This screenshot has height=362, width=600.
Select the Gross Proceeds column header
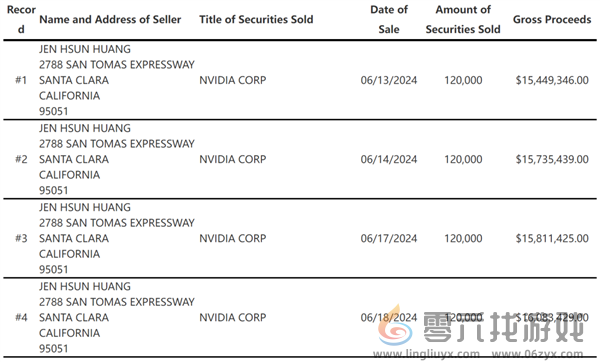pyautogui.click(x=552, y=20)
